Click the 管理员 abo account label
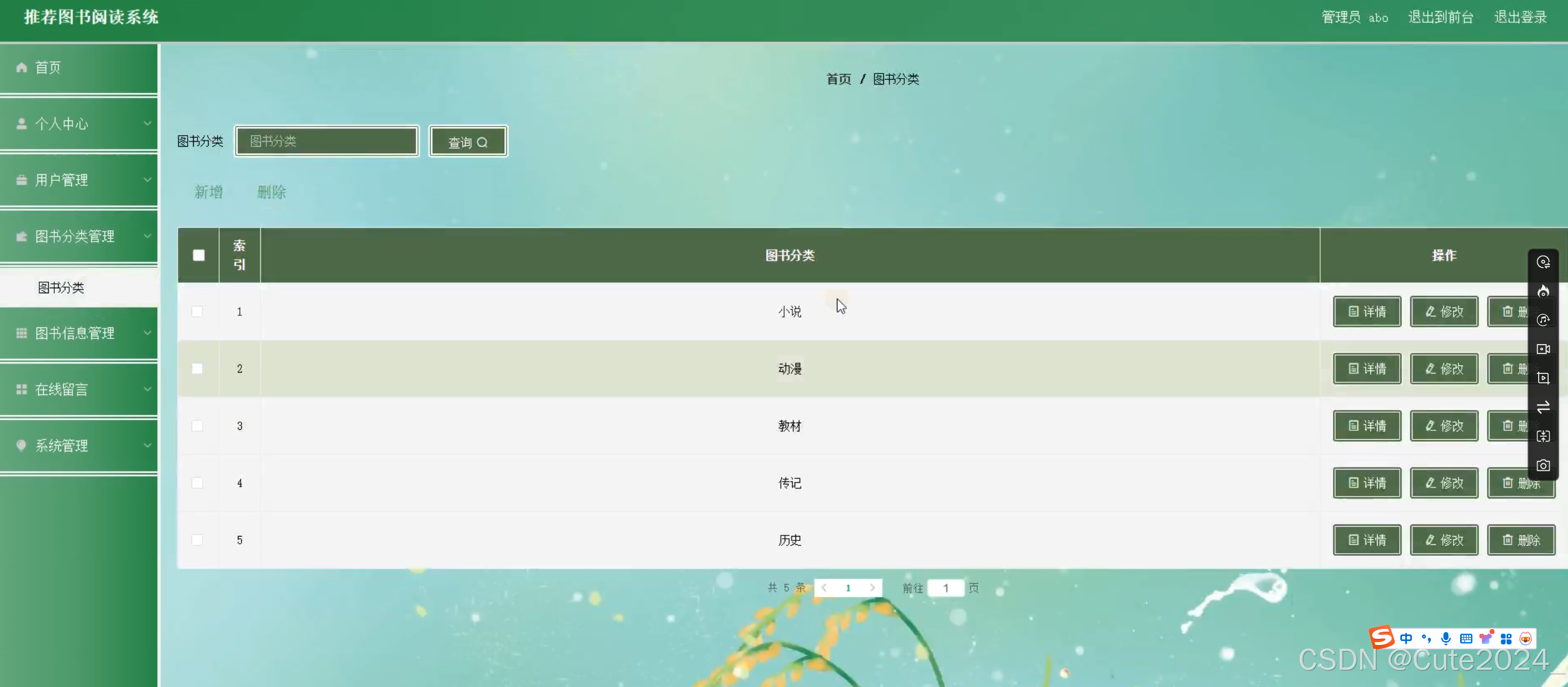The width and height of the screenshot is (1568, 687). tap(1355, 17)
